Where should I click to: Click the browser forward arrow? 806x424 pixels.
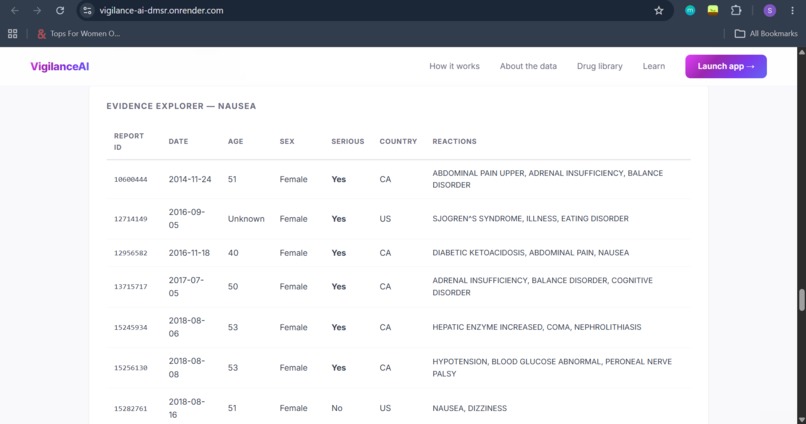click(37, 10)
